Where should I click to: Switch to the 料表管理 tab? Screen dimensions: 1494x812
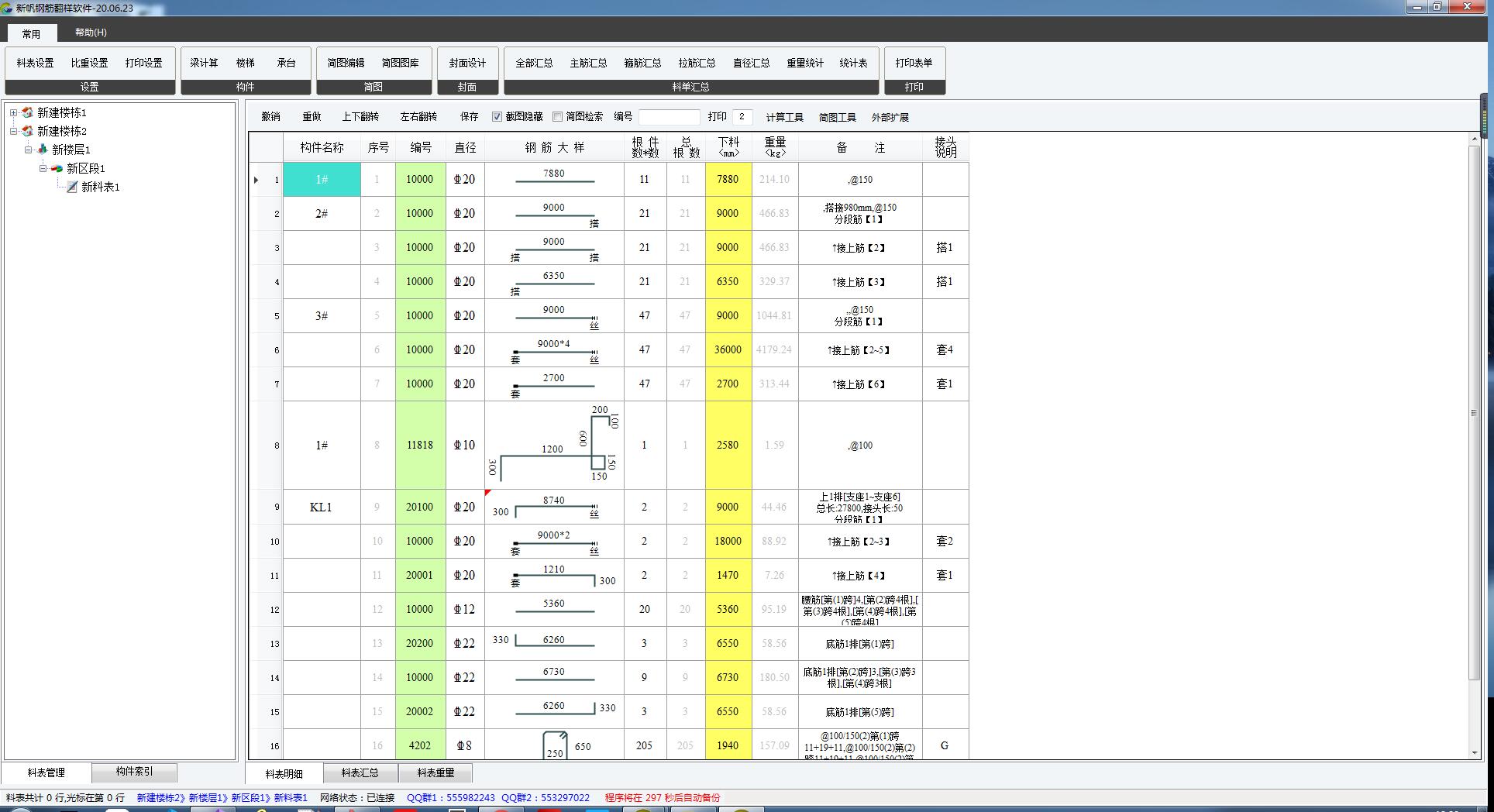click(x=46, y=772)
